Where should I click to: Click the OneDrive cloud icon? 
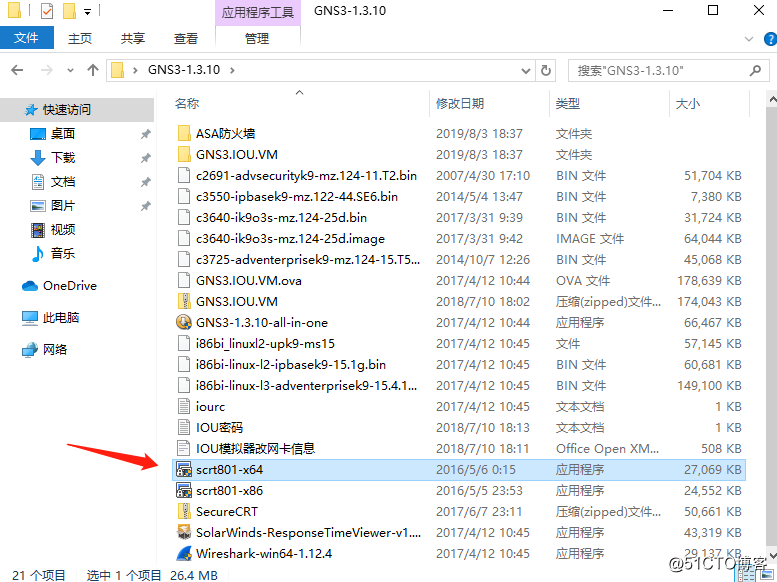tap(30, 286)
